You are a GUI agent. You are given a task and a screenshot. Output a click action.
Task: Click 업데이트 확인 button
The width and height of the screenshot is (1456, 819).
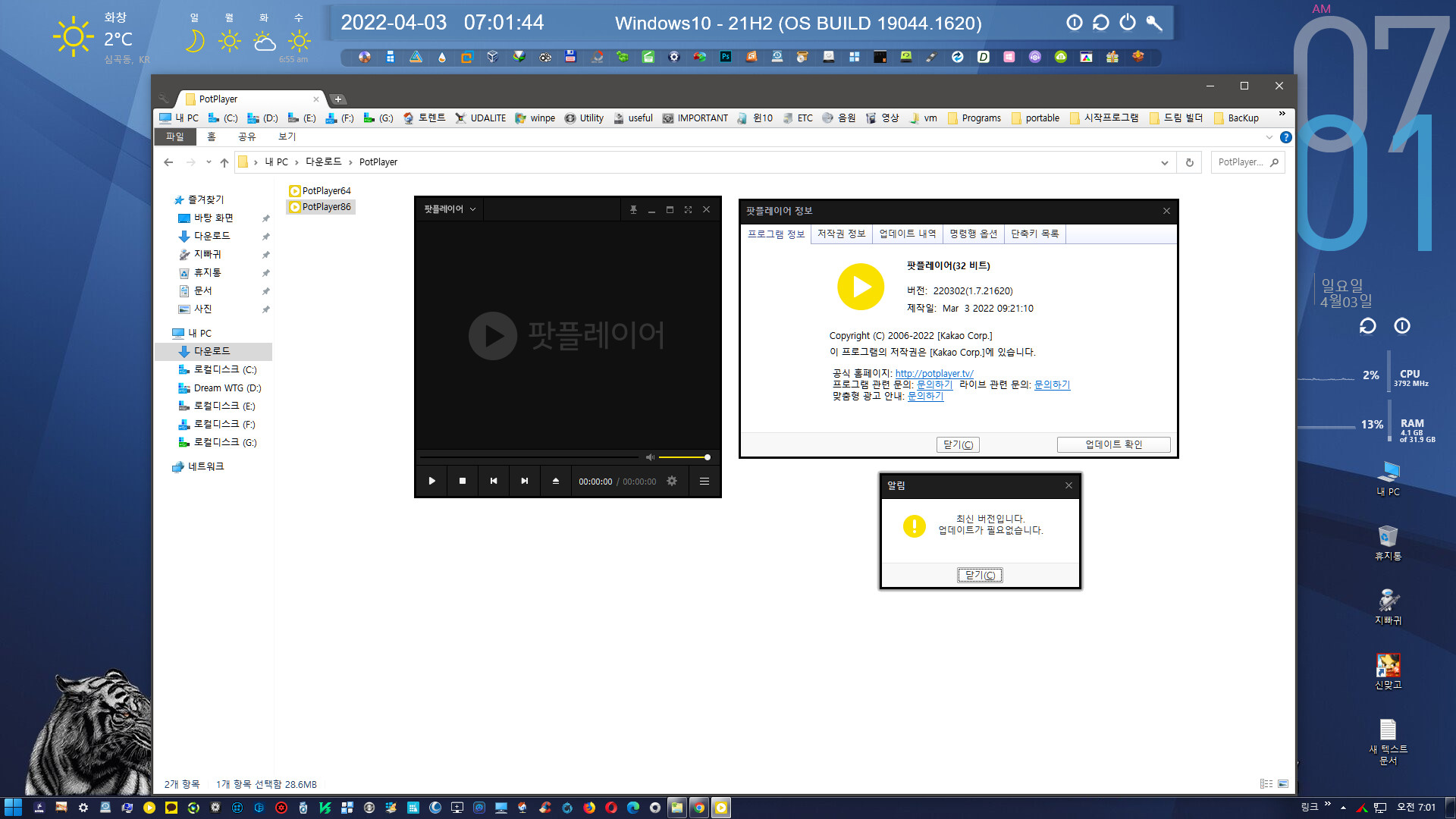point(1113,444)
